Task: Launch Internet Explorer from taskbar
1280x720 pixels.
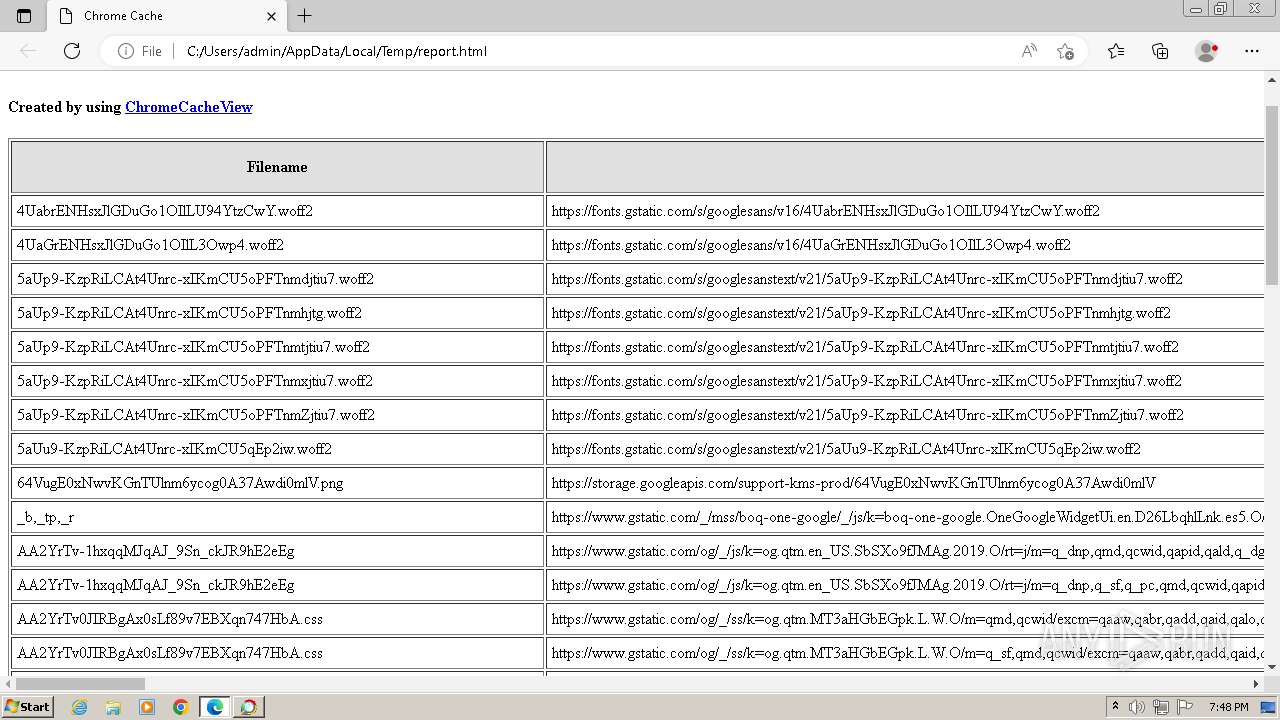Action: tap(79, 707)
